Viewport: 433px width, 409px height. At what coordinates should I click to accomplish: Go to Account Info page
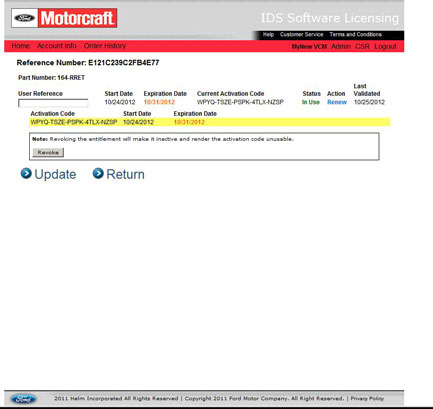click(x=57, y=46)
